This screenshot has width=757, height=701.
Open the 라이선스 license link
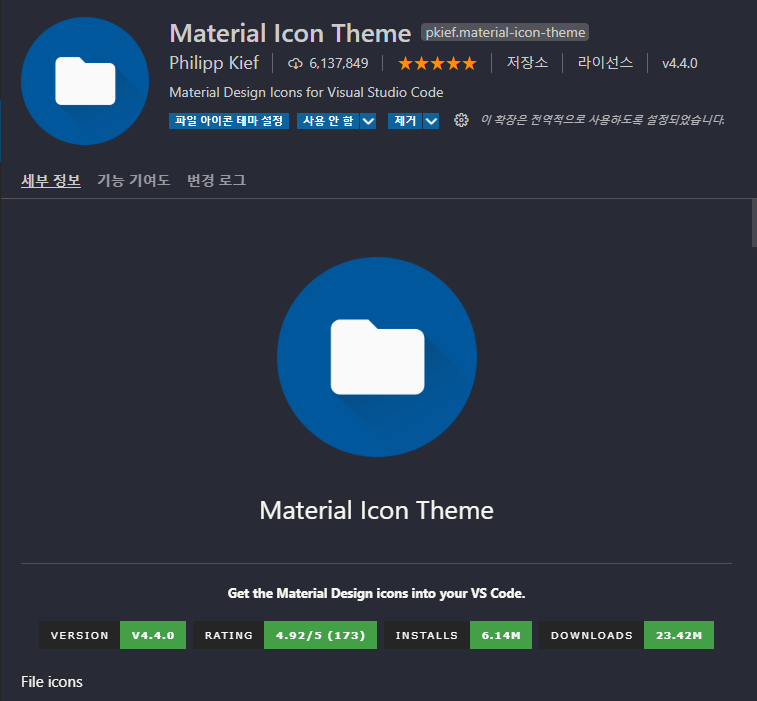click(605, 63)
